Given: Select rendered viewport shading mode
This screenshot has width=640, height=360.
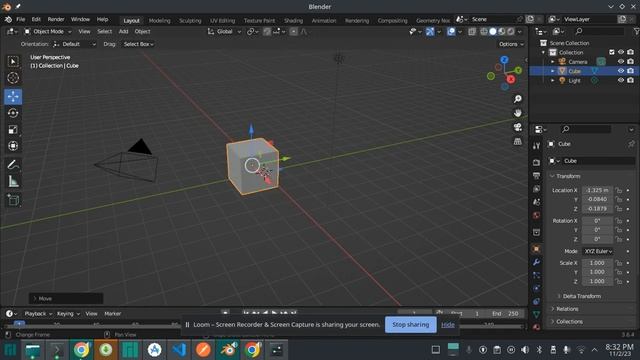Looking at the screenshot, I should tap(511, 31).
